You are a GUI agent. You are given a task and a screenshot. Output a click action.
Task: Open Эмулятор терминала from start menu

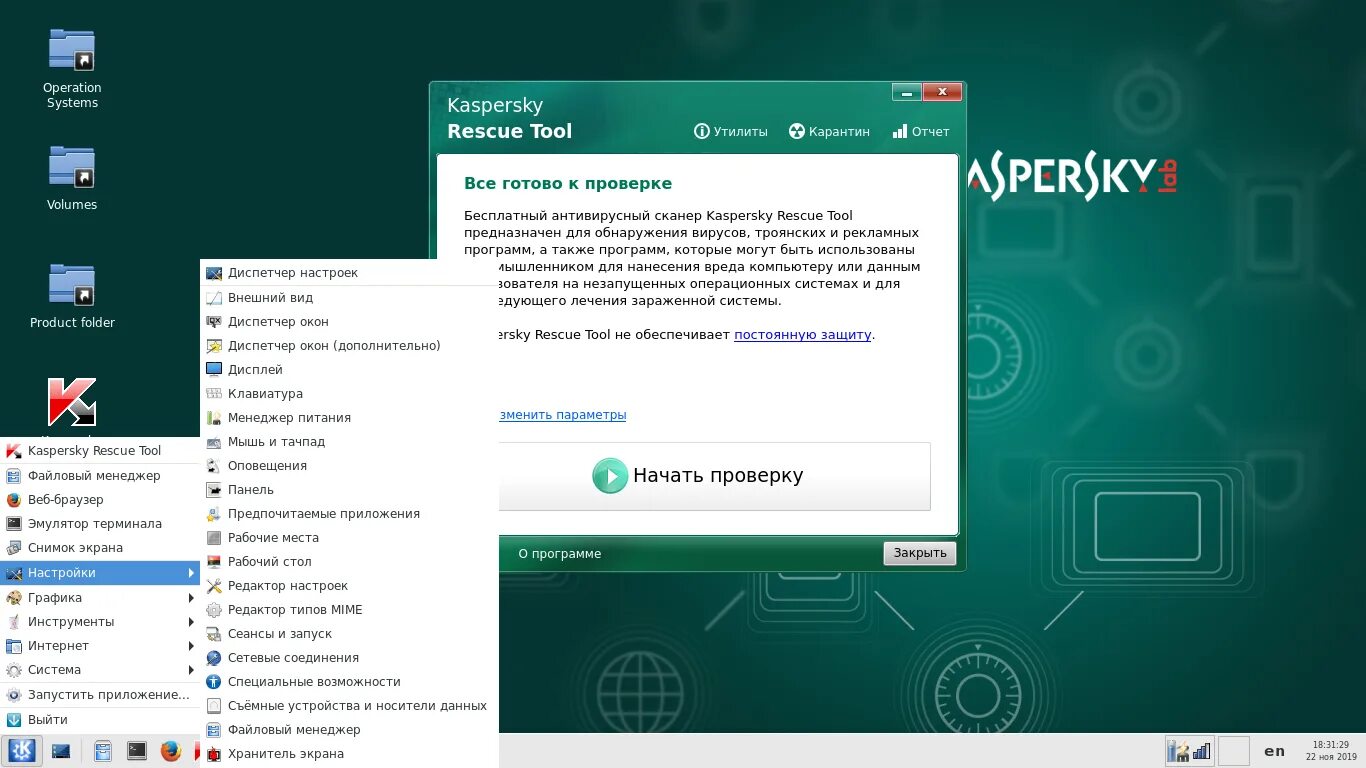[x=100, y=524]
